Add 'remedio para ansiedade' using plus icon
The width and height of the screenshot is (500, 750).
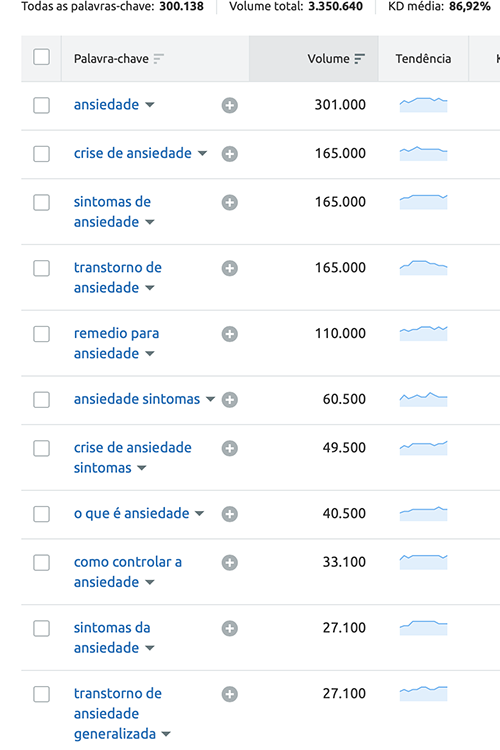[230, 334]
